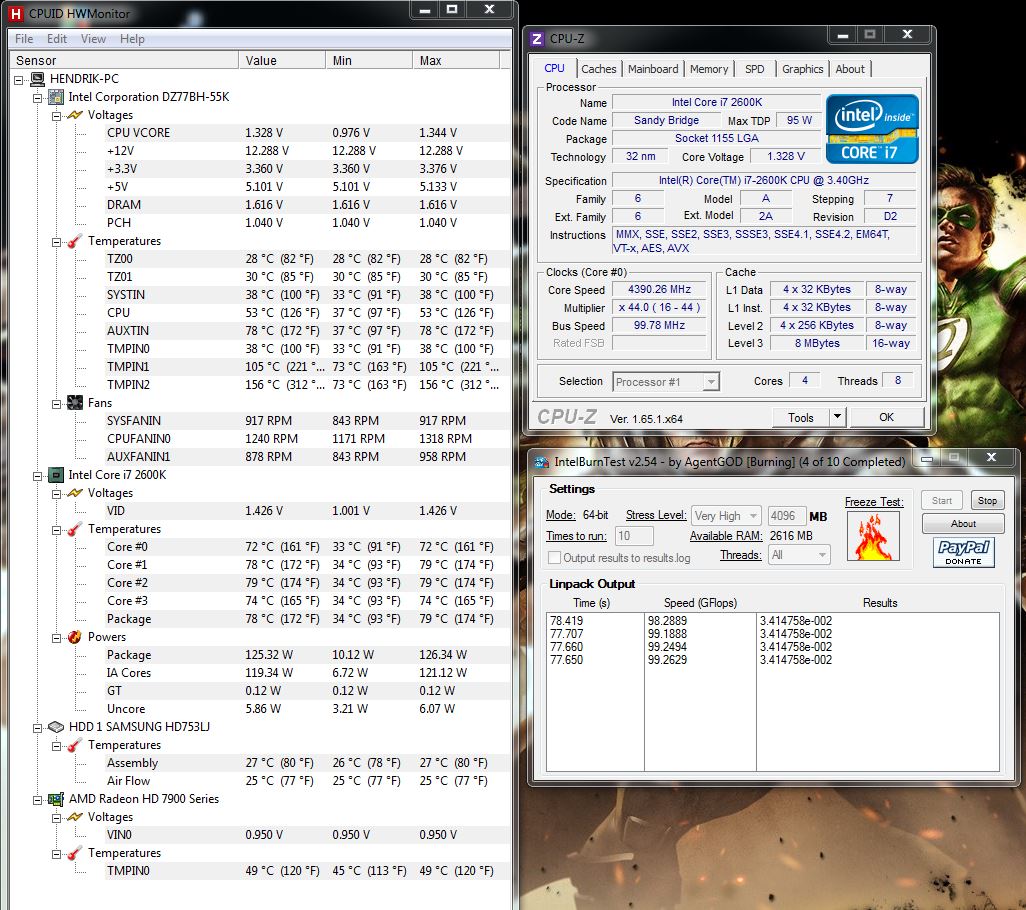This screenshot has width=1026, height=910.
Task: Click the Sensor column header
Action: tap(125, 60)
